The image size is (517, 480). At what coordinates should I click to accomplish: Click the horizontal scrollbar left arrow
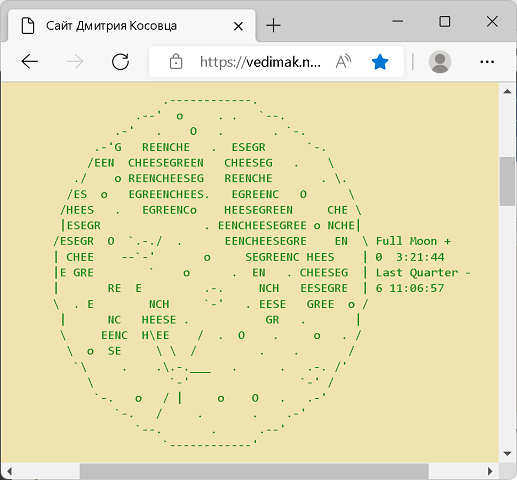[x=9, y=471]
